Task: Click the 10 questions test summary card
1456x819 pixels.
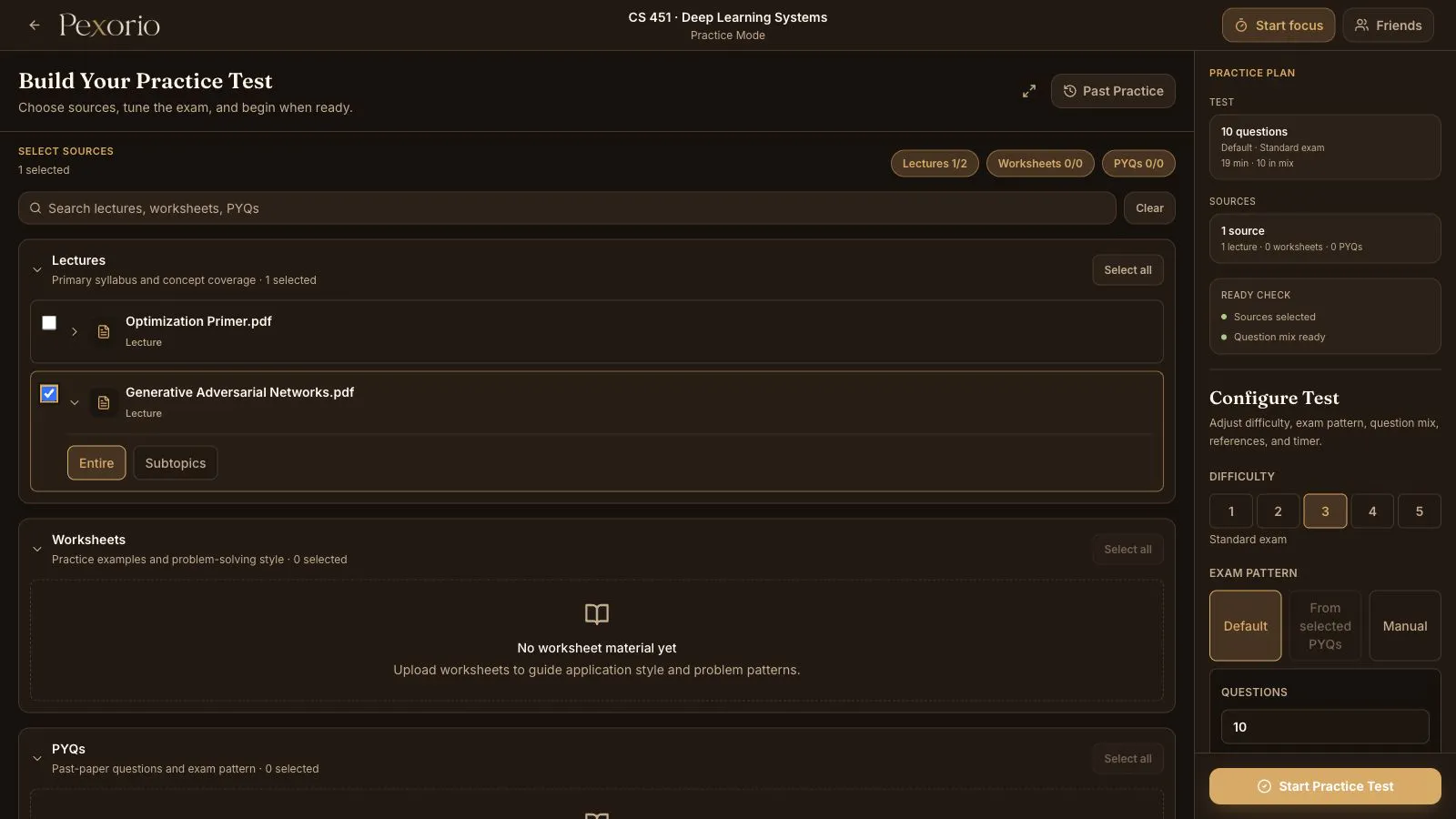Action: click(1325, 147)
